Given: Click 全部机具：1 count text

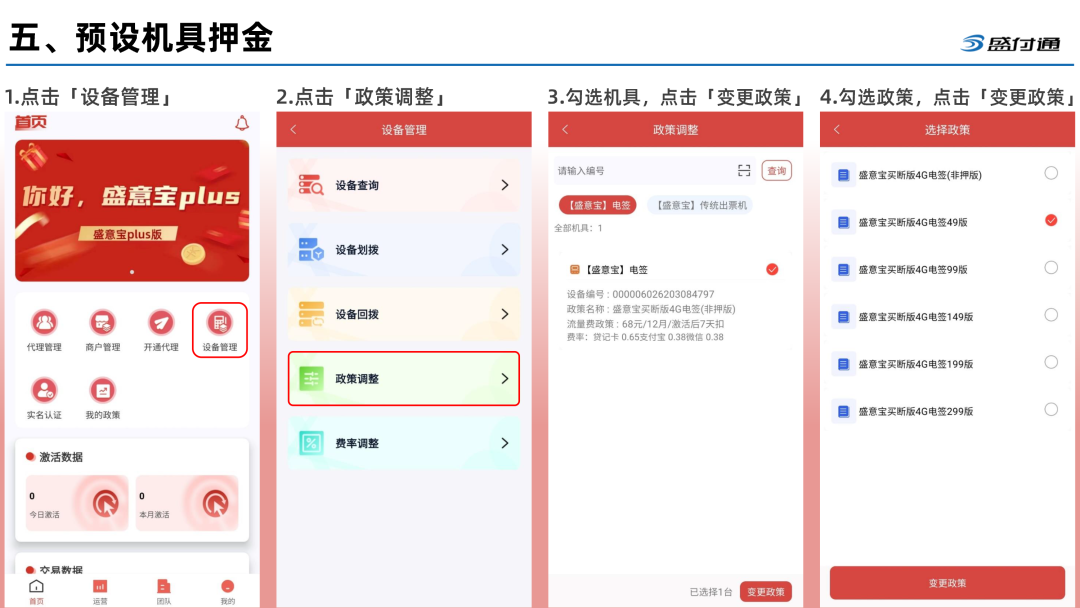Looking at the screenshot, I should point(579,228).
